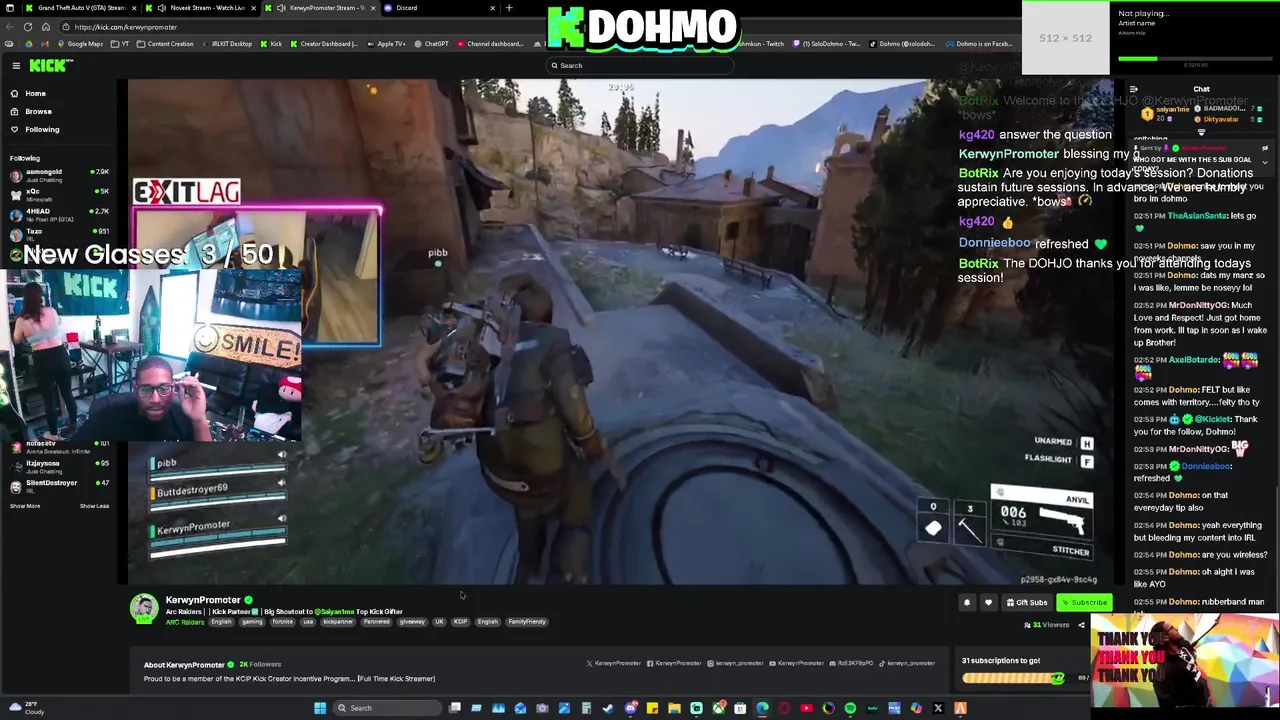1280x720 pixels.
Task: Open itzjaysosa's channel in Following list
Action: [x=60, y=466]
